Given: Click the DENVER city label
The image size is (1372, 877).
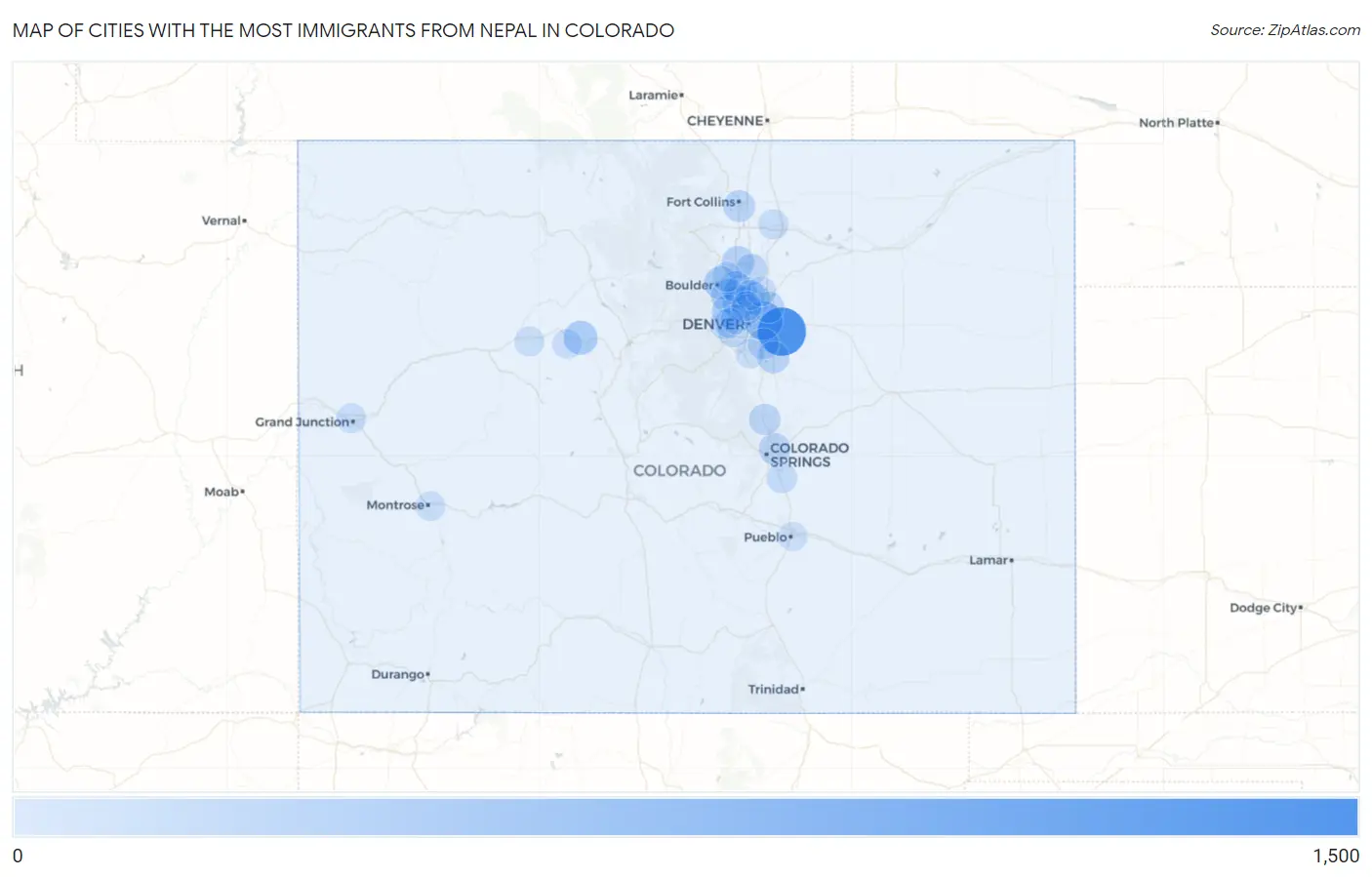Looking at the screenshot, I should click(x=715, y=324).
